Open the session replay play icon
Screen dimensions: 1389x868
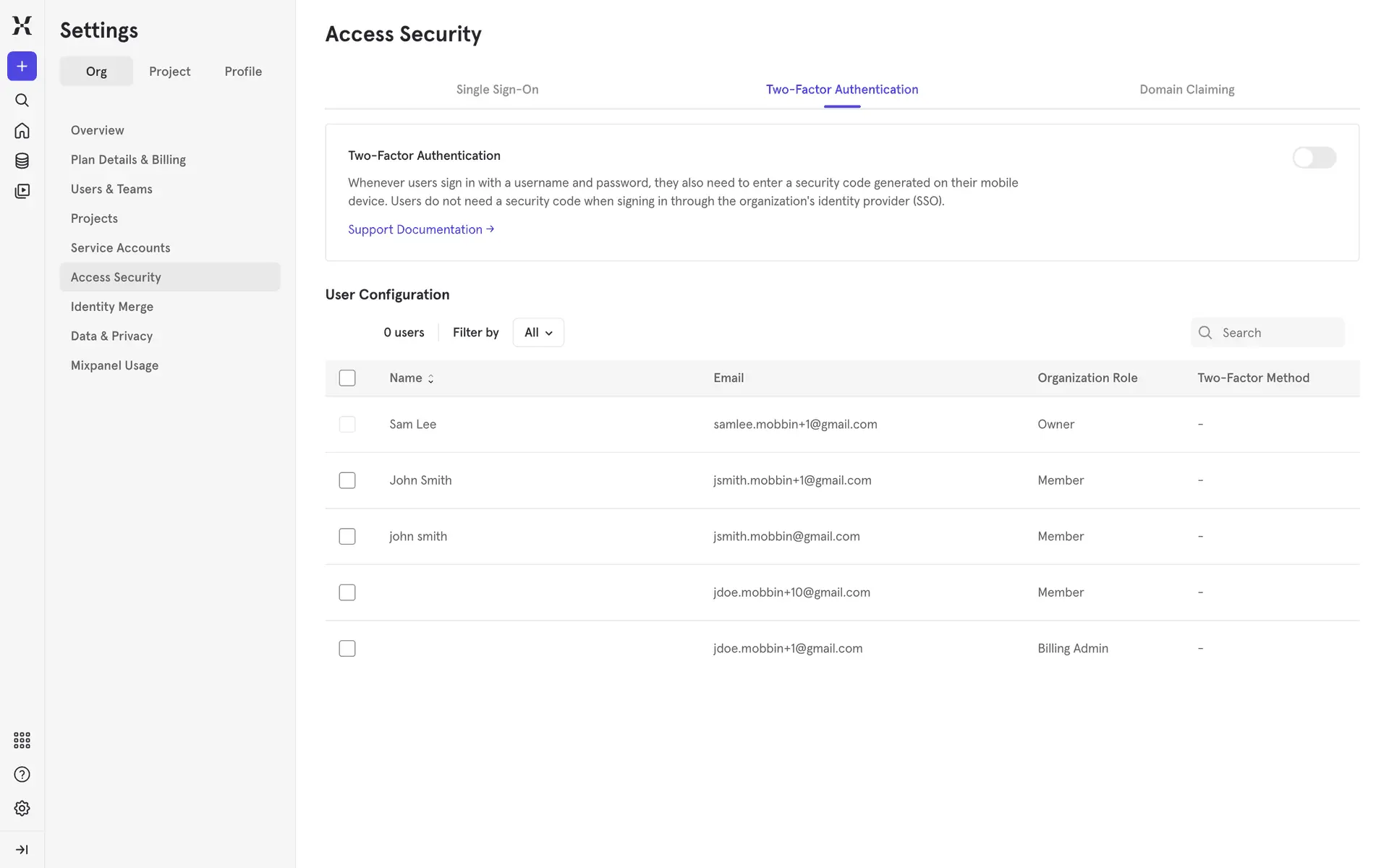click(x=22, y=191)
